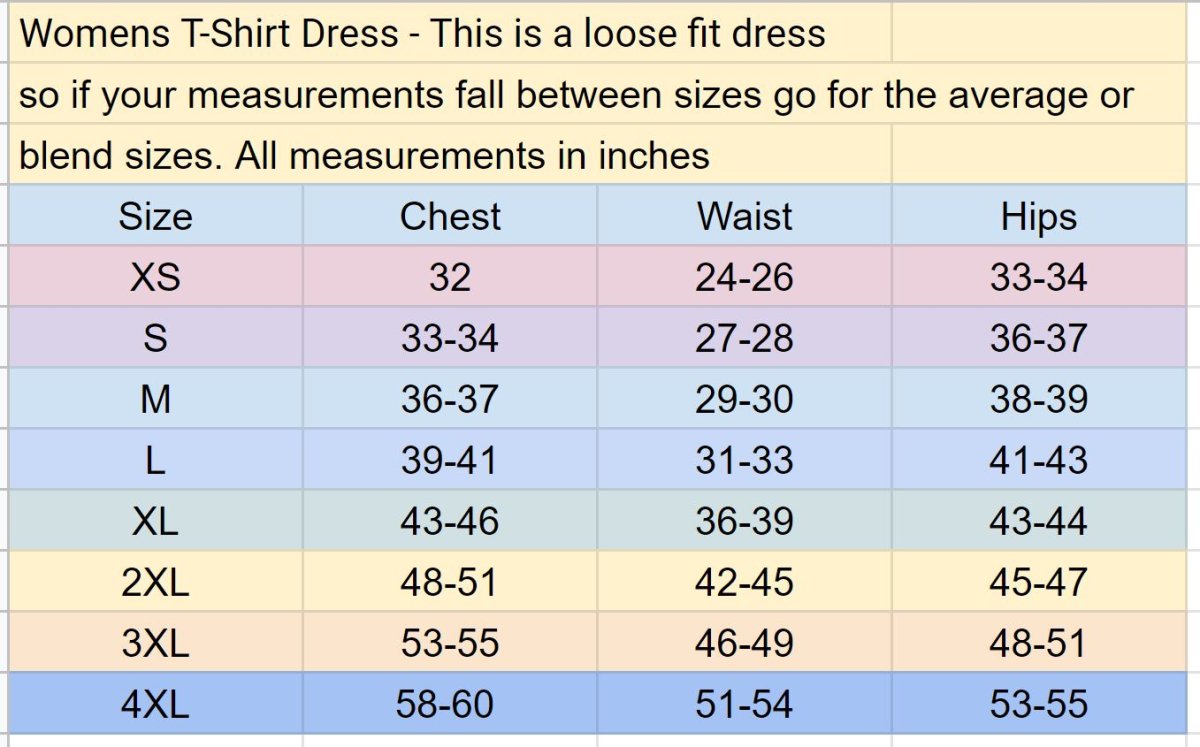The height and width of the screenshot is (747, 1200).
Task: Select the chest value 32 cell
Action: [x=450, y=277]
